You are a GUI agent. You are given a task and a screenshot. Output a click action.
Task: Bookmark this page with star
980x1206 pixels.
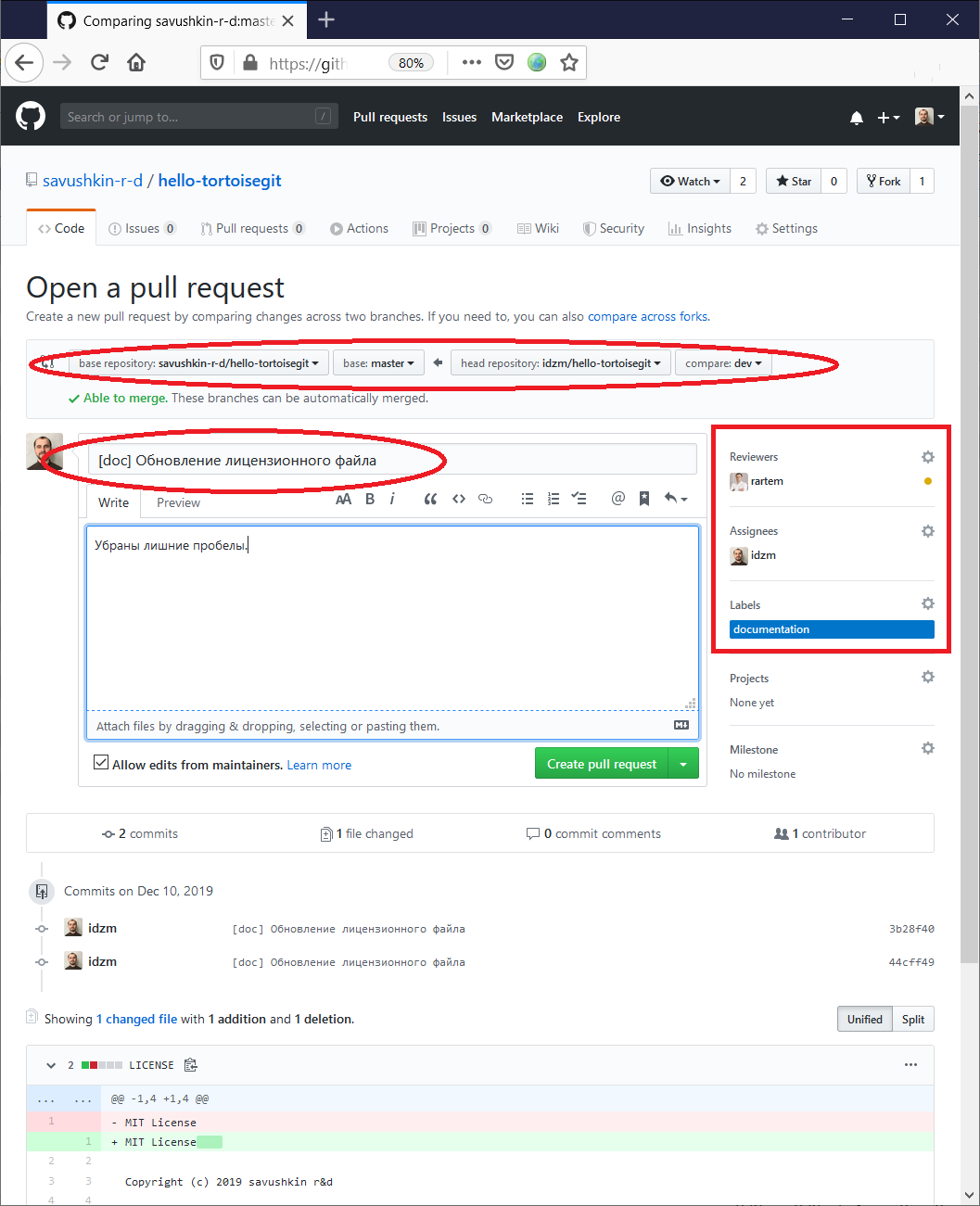[569, 62]
